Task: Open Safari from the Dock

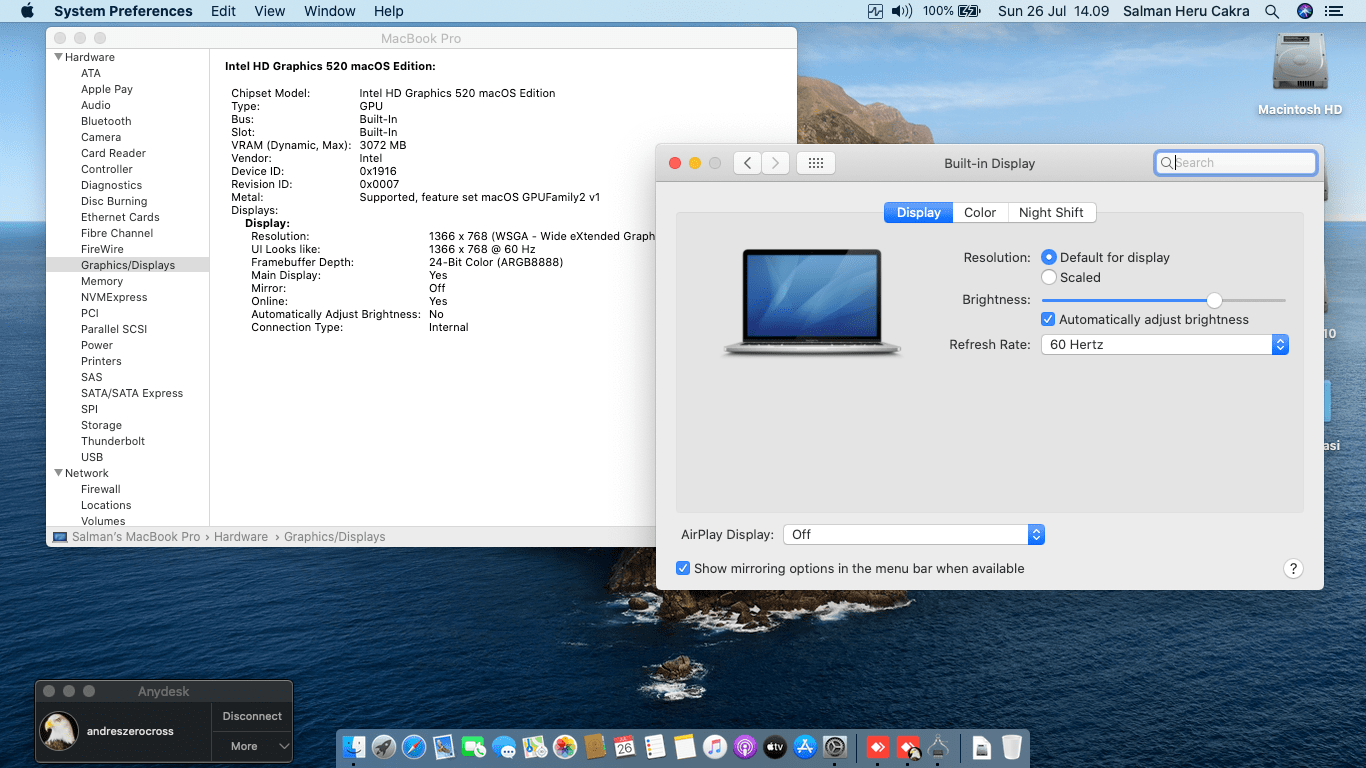Action: click(414, 747)
